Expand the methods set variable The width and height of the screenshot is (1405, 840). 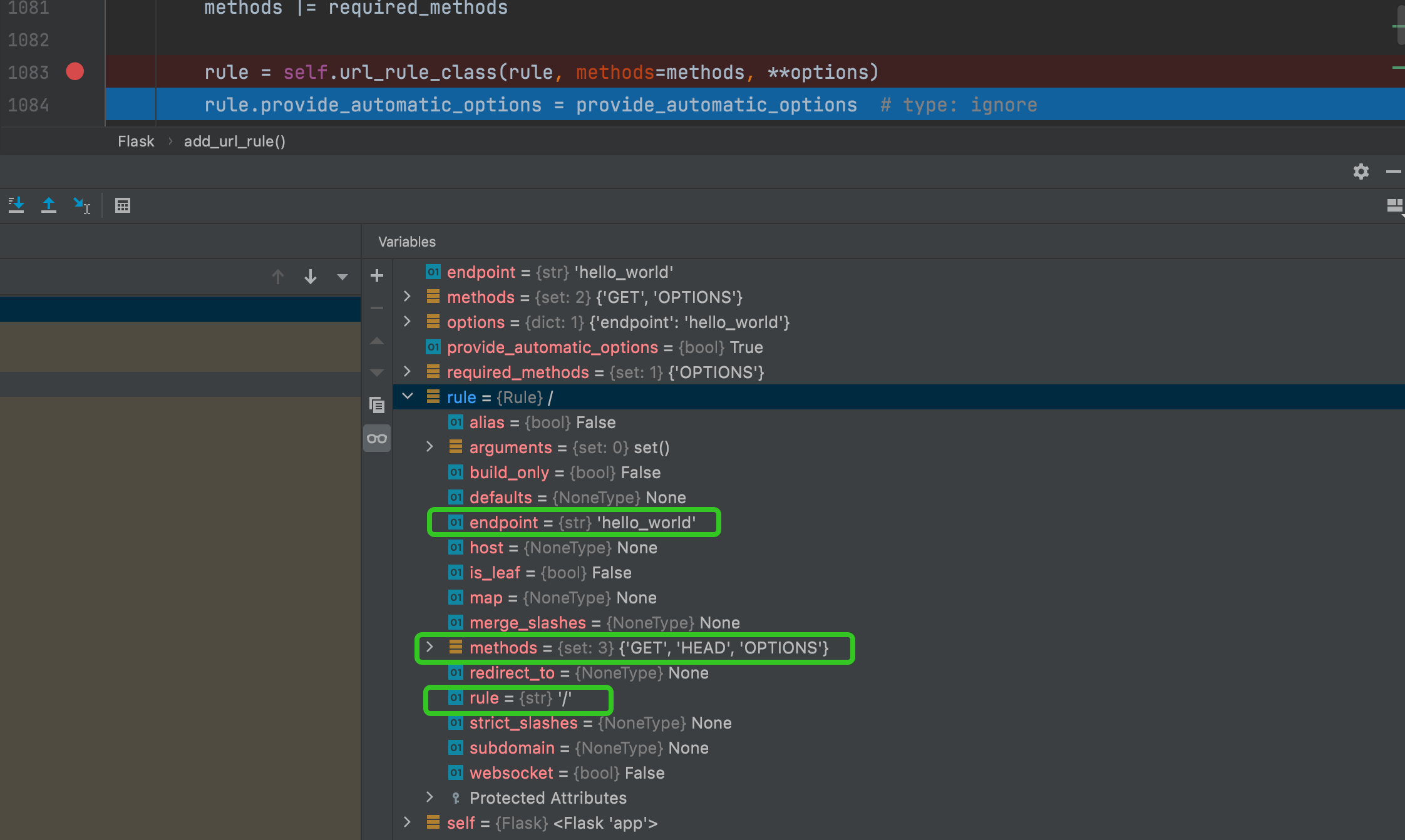point(430,647)
